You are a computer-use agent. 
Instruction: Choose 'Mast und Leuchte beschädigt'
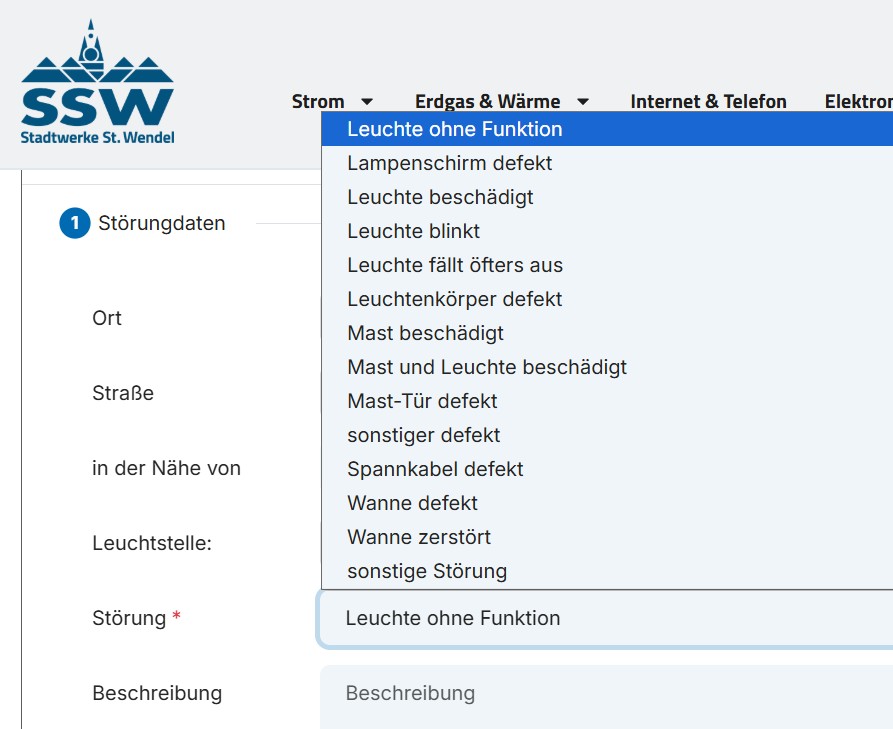click(x=487, y=367)
